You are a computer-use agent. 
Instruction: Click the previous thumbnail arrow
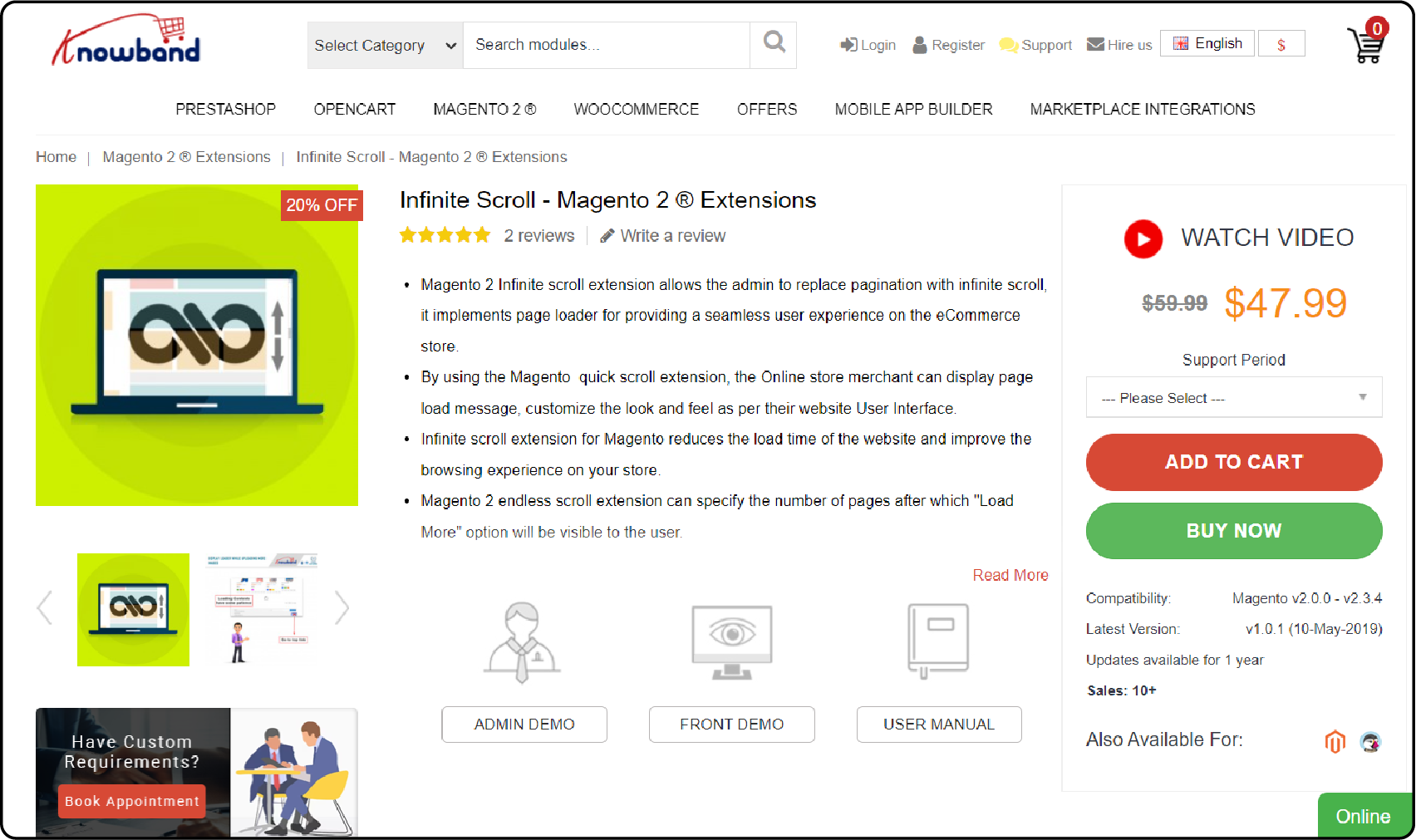(x=45, y=607)
